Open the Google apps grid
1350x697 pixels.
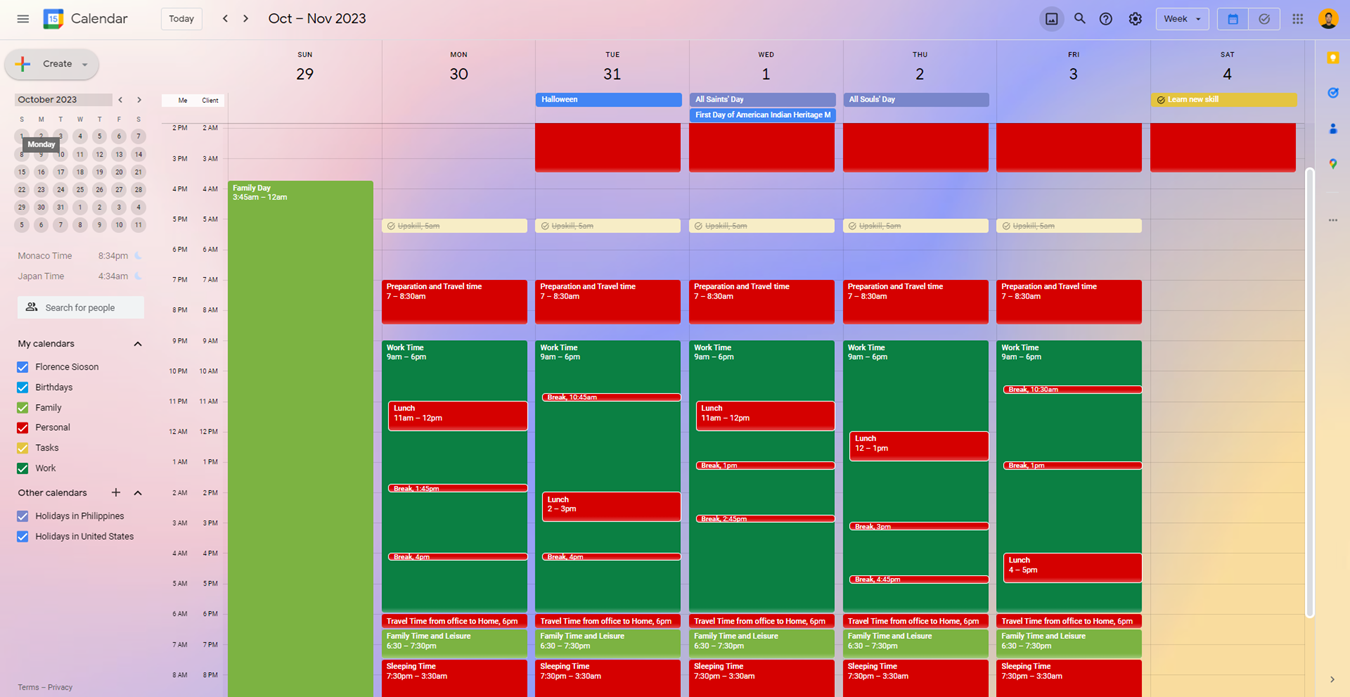[1298, 19]
